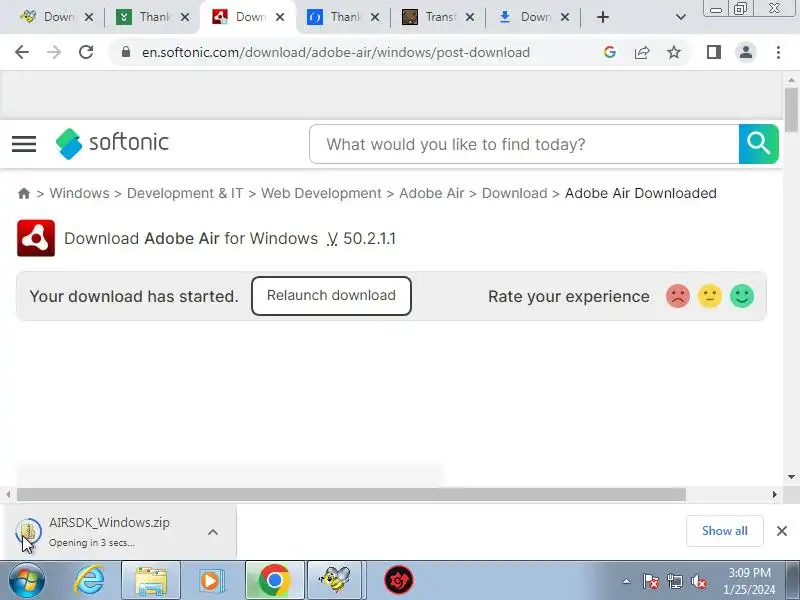Image resolution: width=800 pixels, height=600 pixels.
Task: Click the bee app taskbar icon
Action: (335, 581)
